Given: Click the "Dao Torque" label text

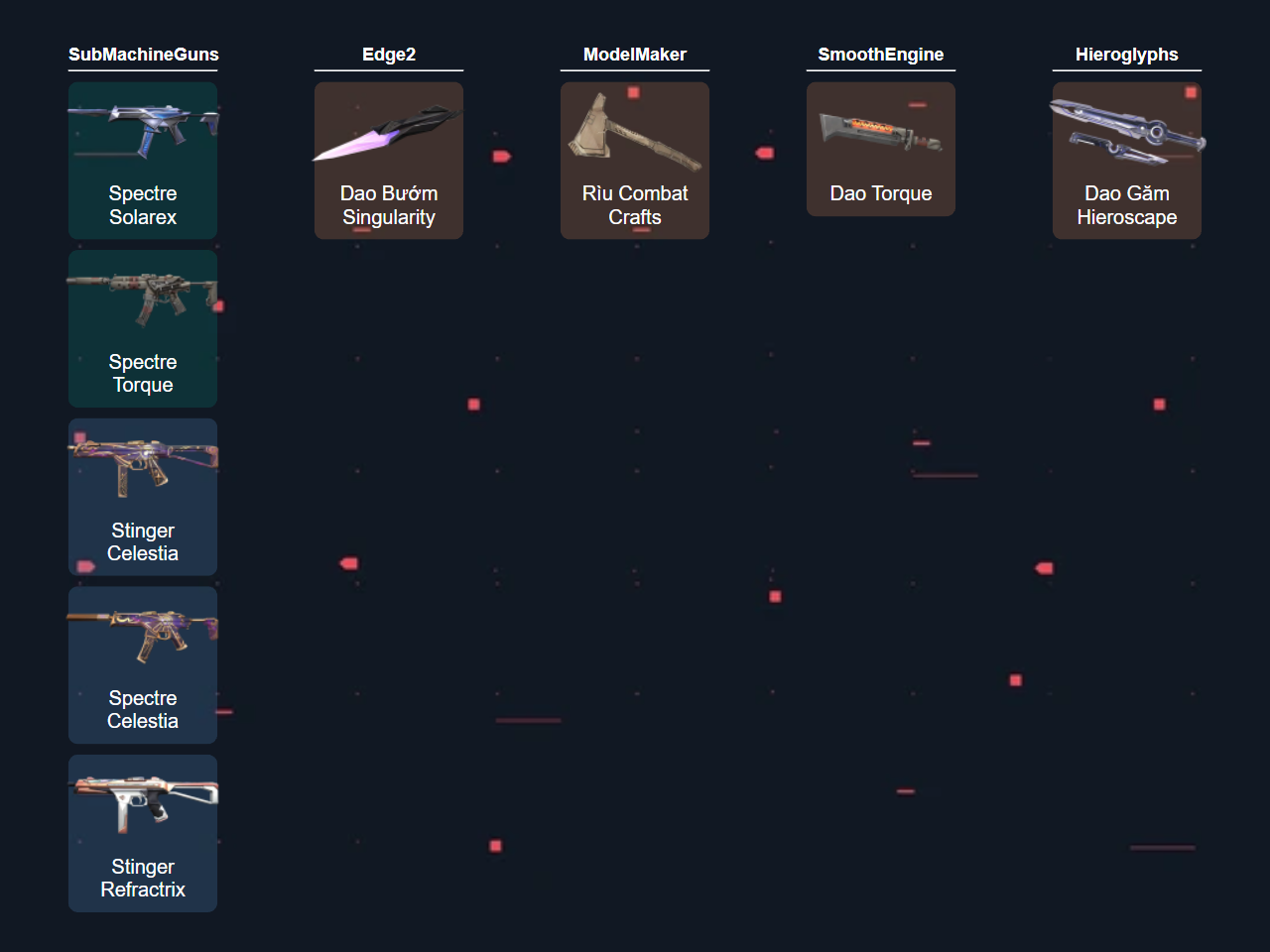Looking at the screenshot, I should tap(881, 193).
